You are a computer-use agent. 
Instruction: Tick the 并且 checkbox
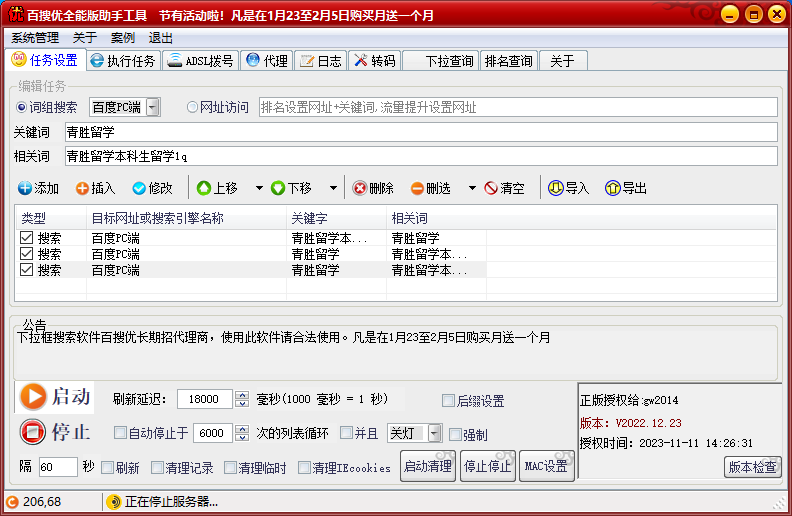point(346,433)
